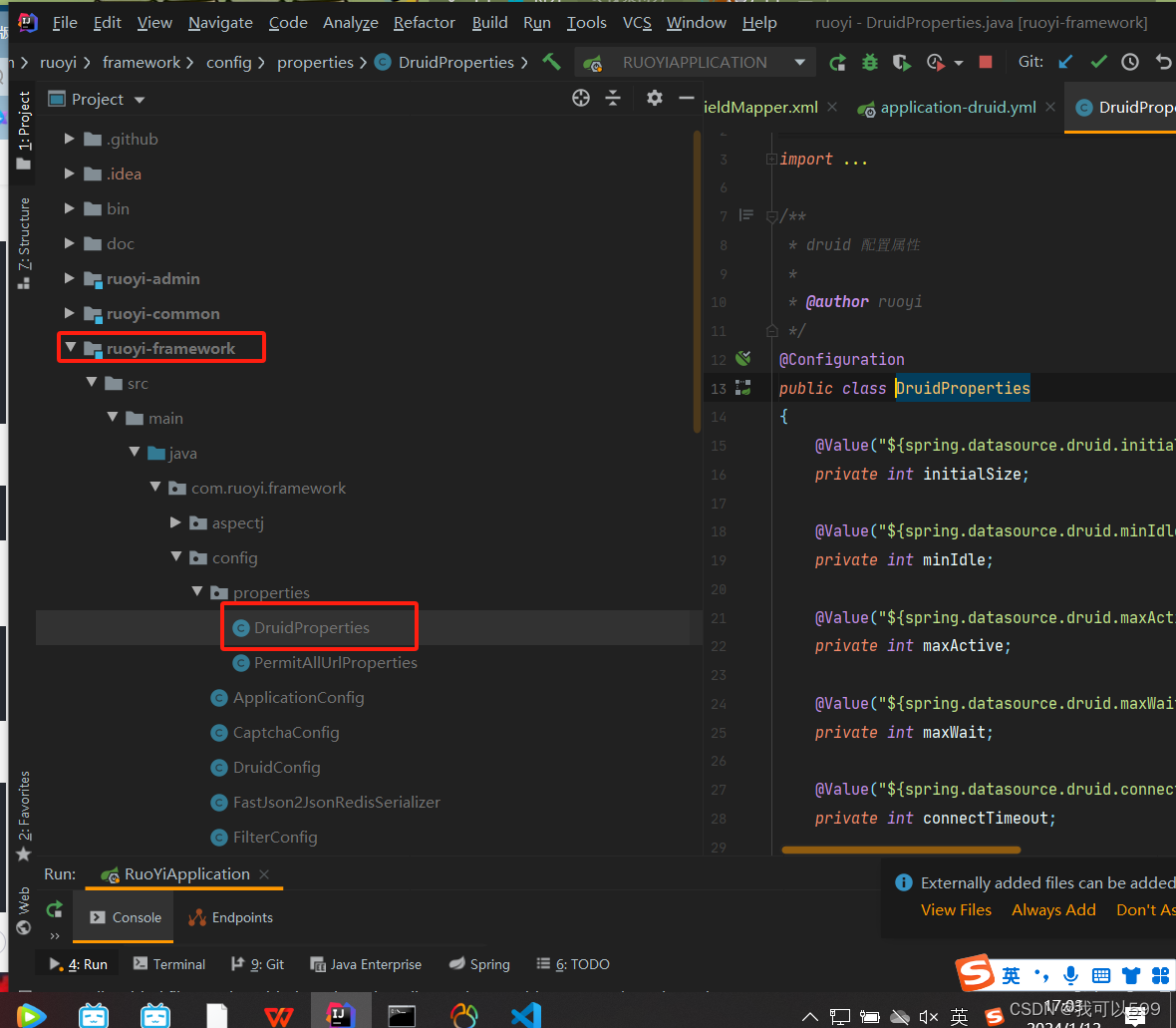
Task: Locate the current file with crosshair icon
Action: point(581,99)
